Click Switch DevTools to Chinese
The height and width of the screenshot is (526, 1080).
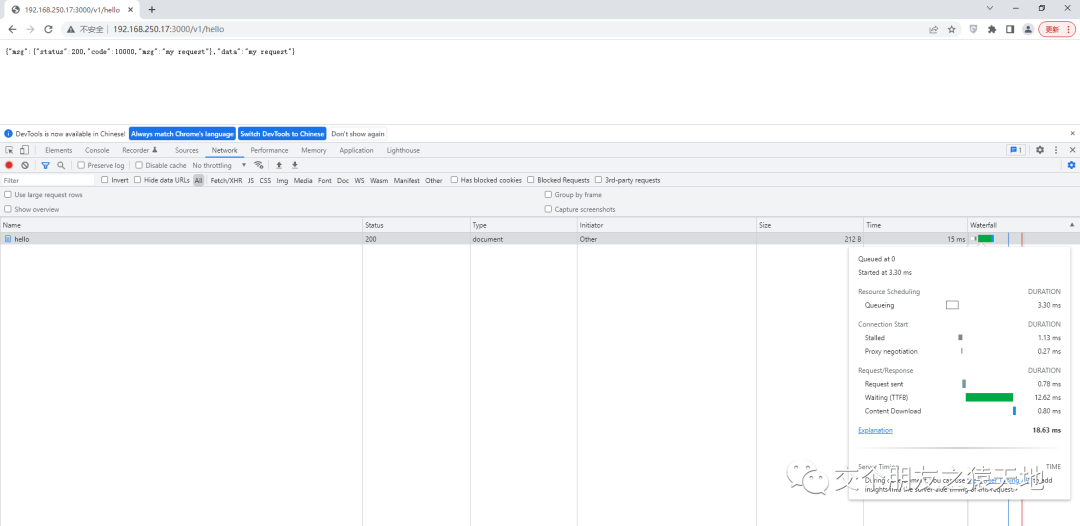click(282, 134)
